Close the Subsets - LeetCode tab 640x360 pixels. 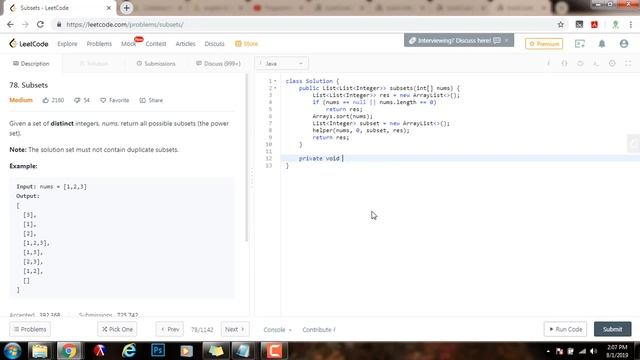pos(109,8)
